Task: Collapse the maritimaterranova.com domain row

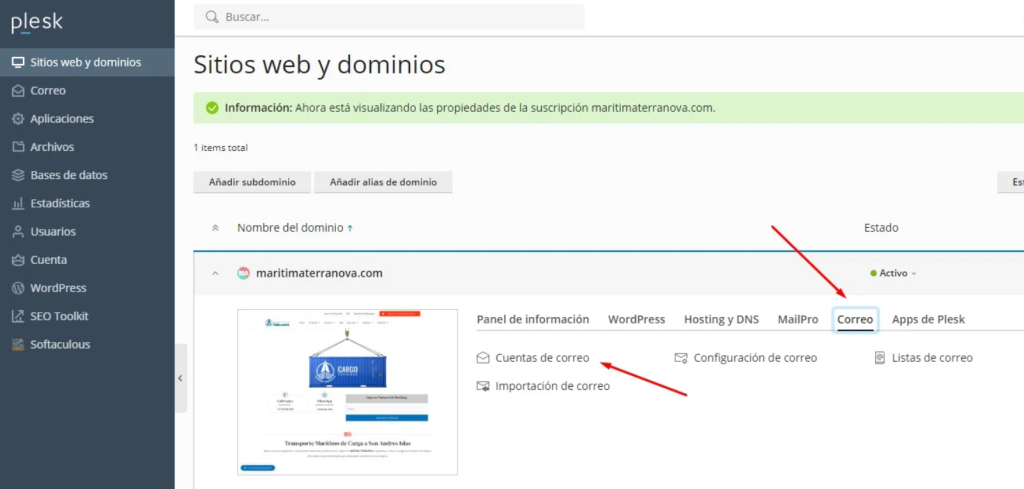Action: pos(215,273)
